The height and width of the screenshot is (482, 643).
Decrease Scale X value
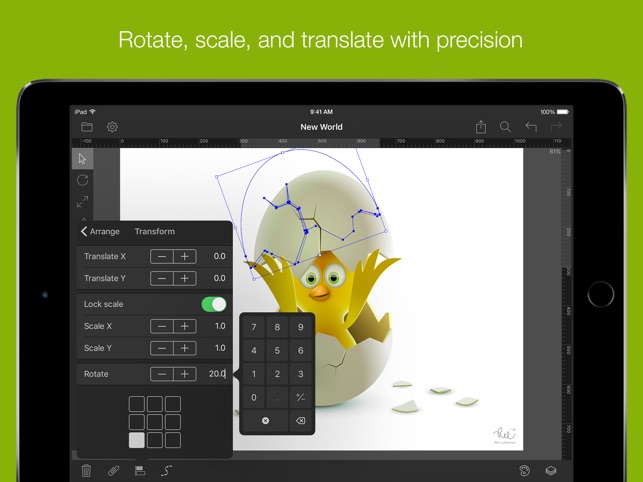(162, 326)
